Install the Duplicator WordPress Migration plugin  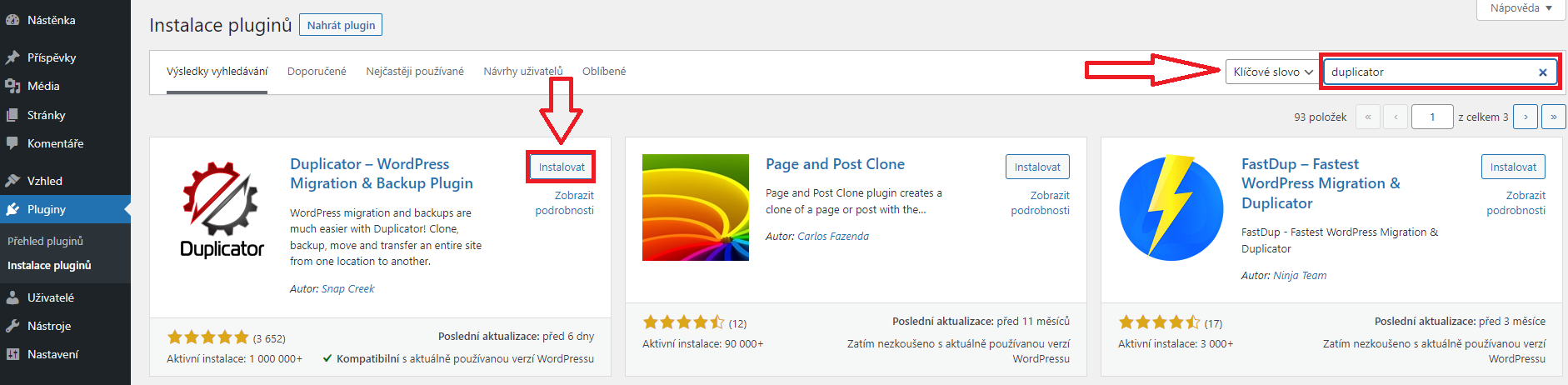tap(562, 167)
